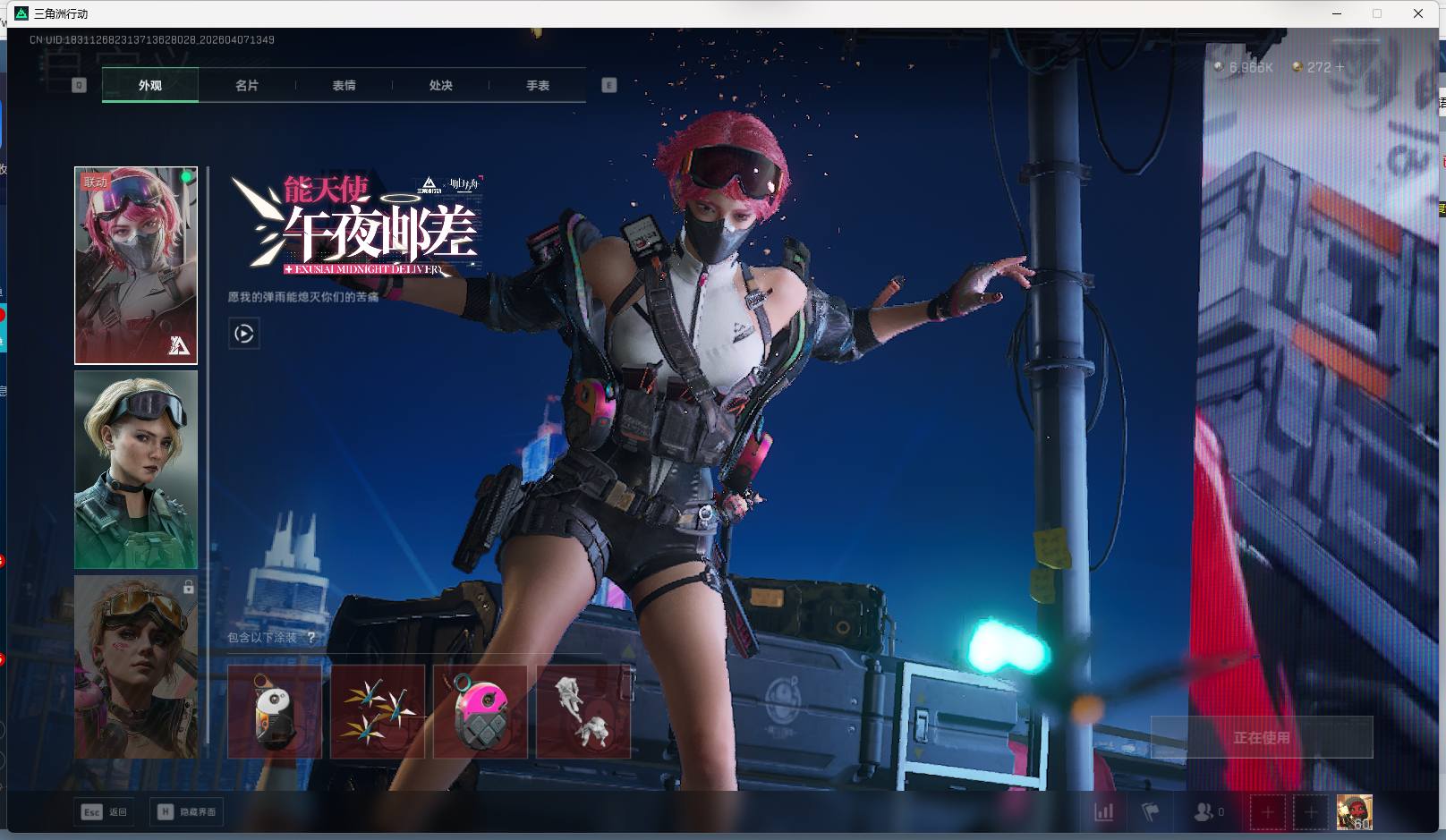Image resolution: width=1446 pixels, height=840 pixels.
Task: Click the 正在使用 button
Action: pyautogui.click(x=1262, y=737)
